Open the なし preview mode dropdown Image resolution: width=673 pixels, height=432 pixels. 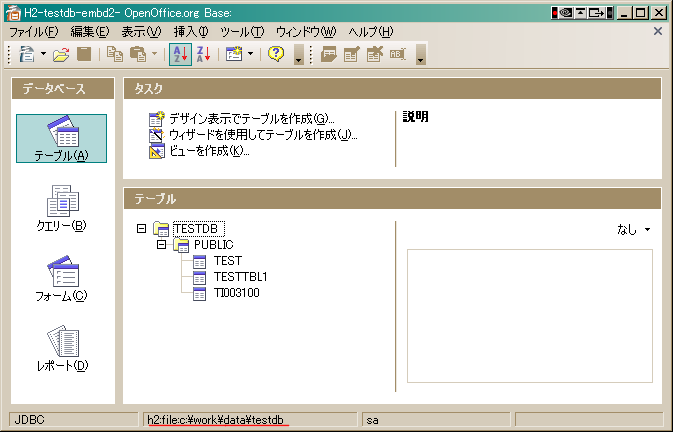[x=634, y=230]
